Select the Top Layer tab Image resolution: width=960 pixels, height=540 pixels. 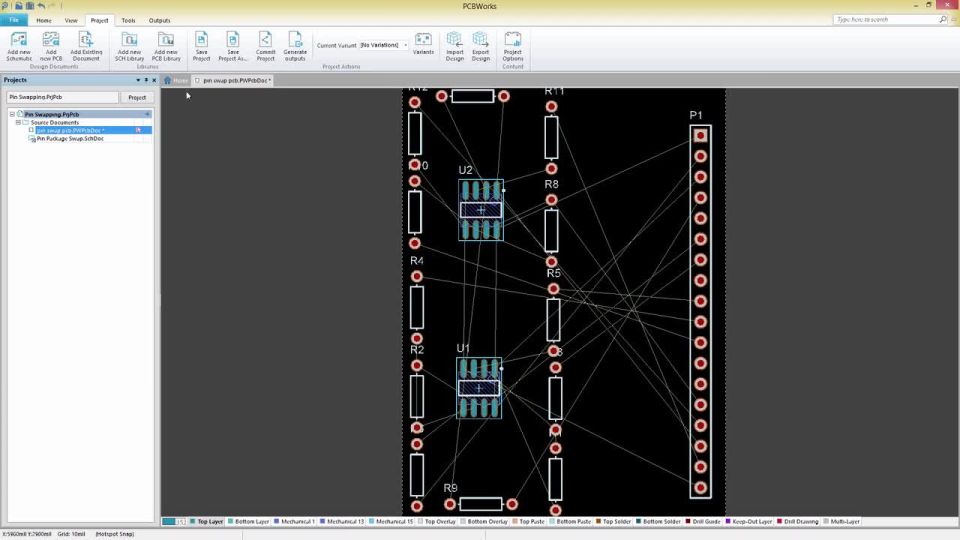point(206,522)
